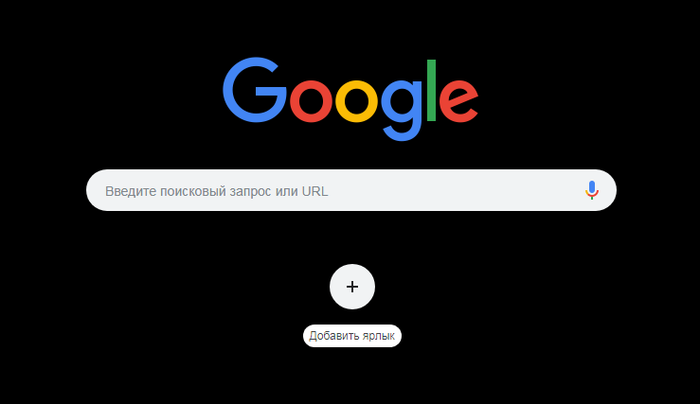Activate the colorful mic button in search bar
700x404 pixels.
coord(592,190)
